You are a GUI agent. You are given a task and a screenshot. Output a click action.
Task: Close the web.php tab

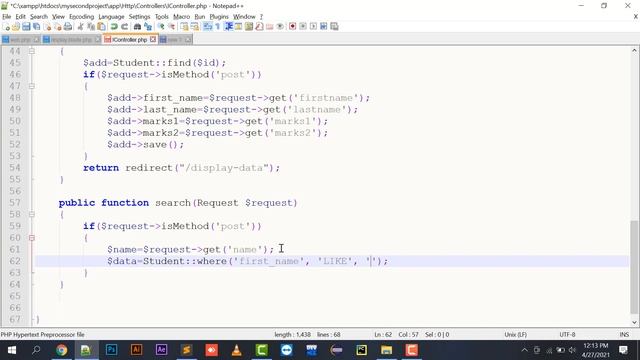[36, 40]
